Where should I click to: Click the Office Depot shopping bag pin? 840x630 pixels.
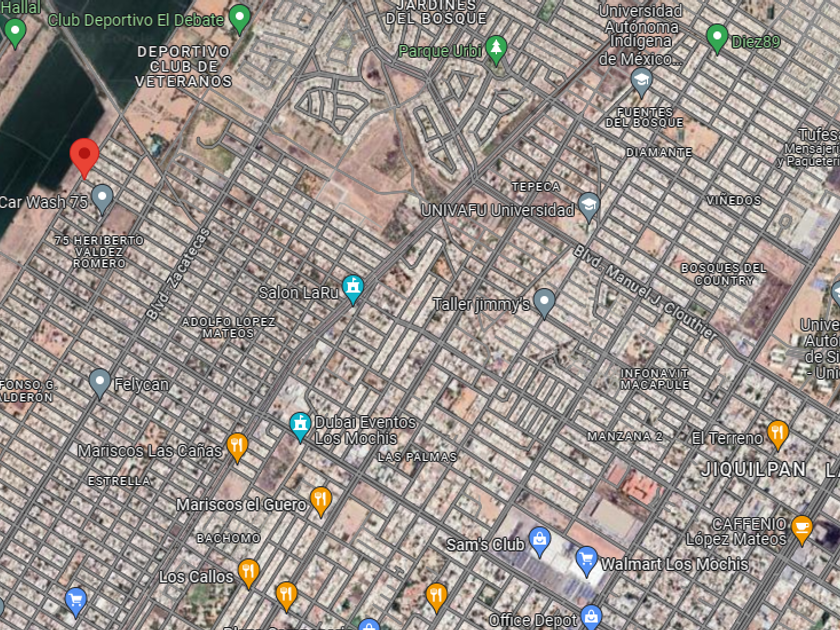[x=591, y=619]
